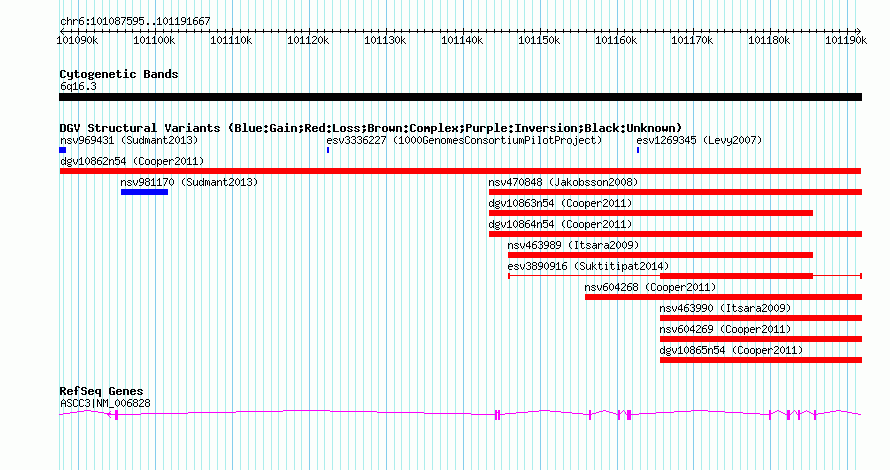Click the red bar under nsv463989
Screen dimensions: 890x470
pos(660,255)
